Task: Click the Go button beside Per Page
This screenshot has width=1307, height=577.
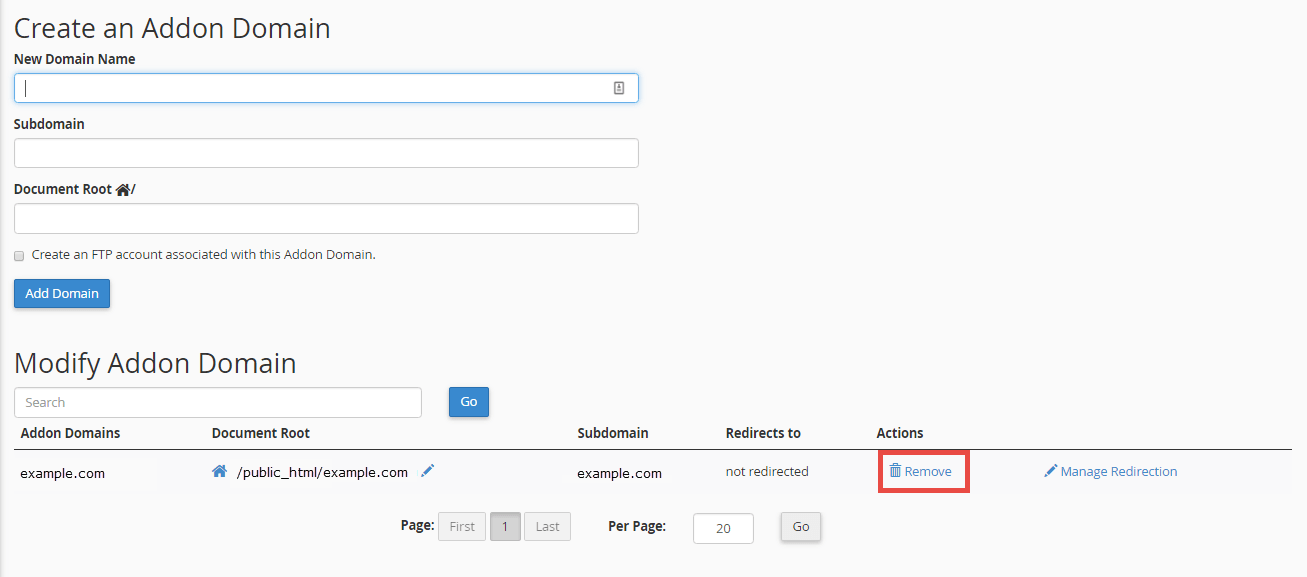Action: 801,526
